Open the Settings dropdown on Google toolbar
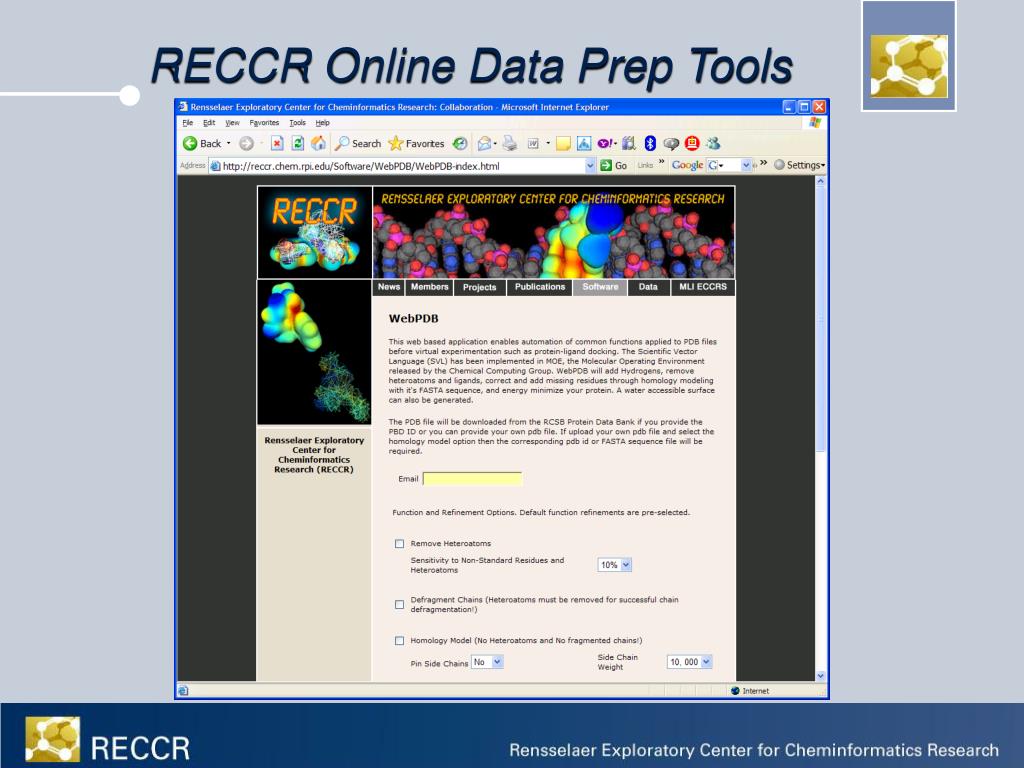Image resolution: width=1024 pixels, height=768 pixels. (x=799, y=165)
